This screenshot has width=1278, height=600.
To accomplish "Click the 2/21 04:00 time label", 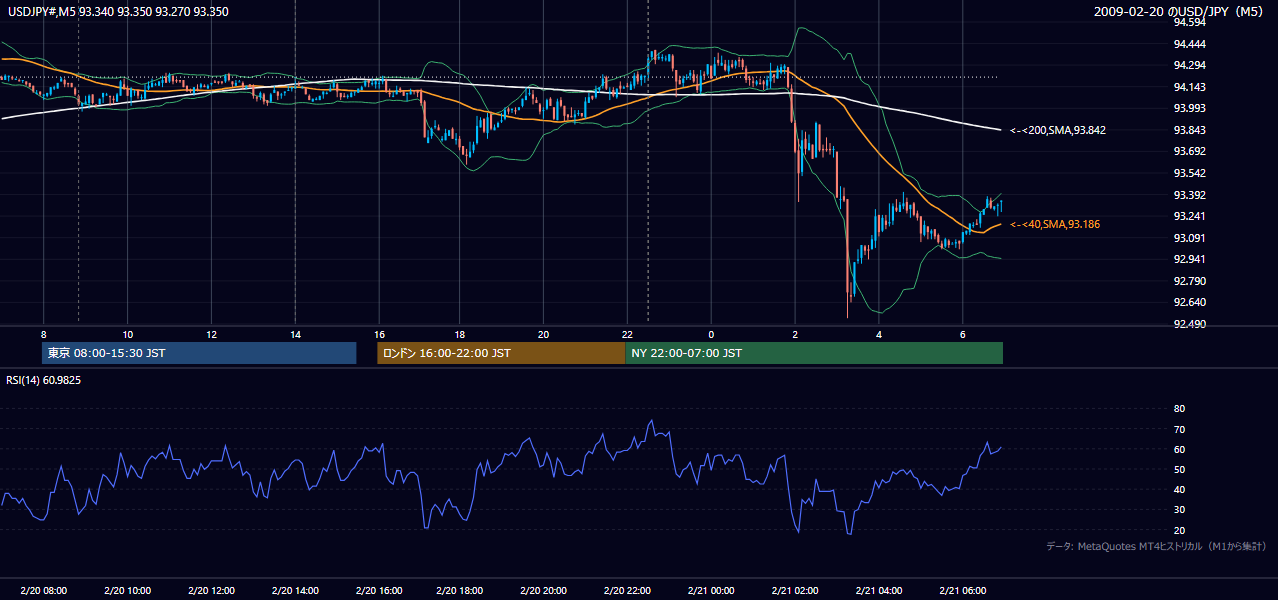I will click(x=879, y=591).
